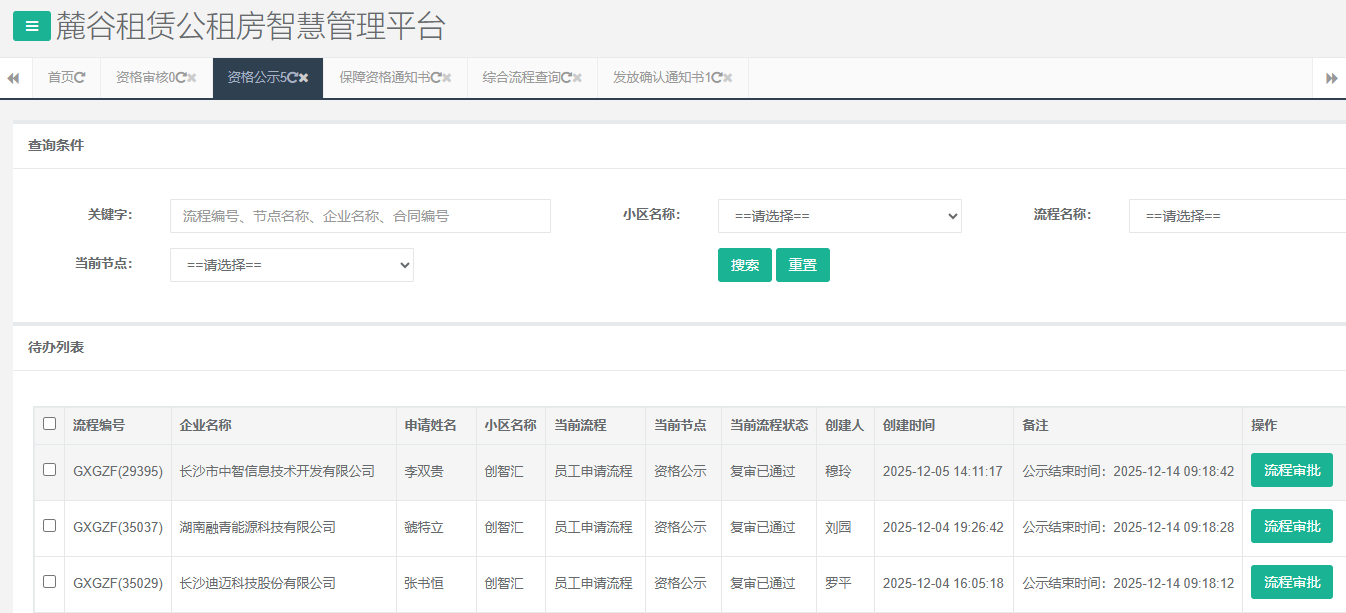Open the 流程名称 select box

(x=1236, y=216)
